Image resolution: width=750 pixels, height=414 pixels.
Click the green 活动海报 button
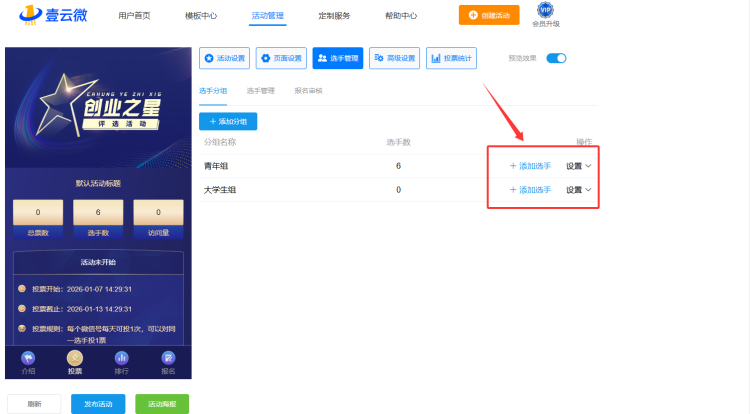162,404
